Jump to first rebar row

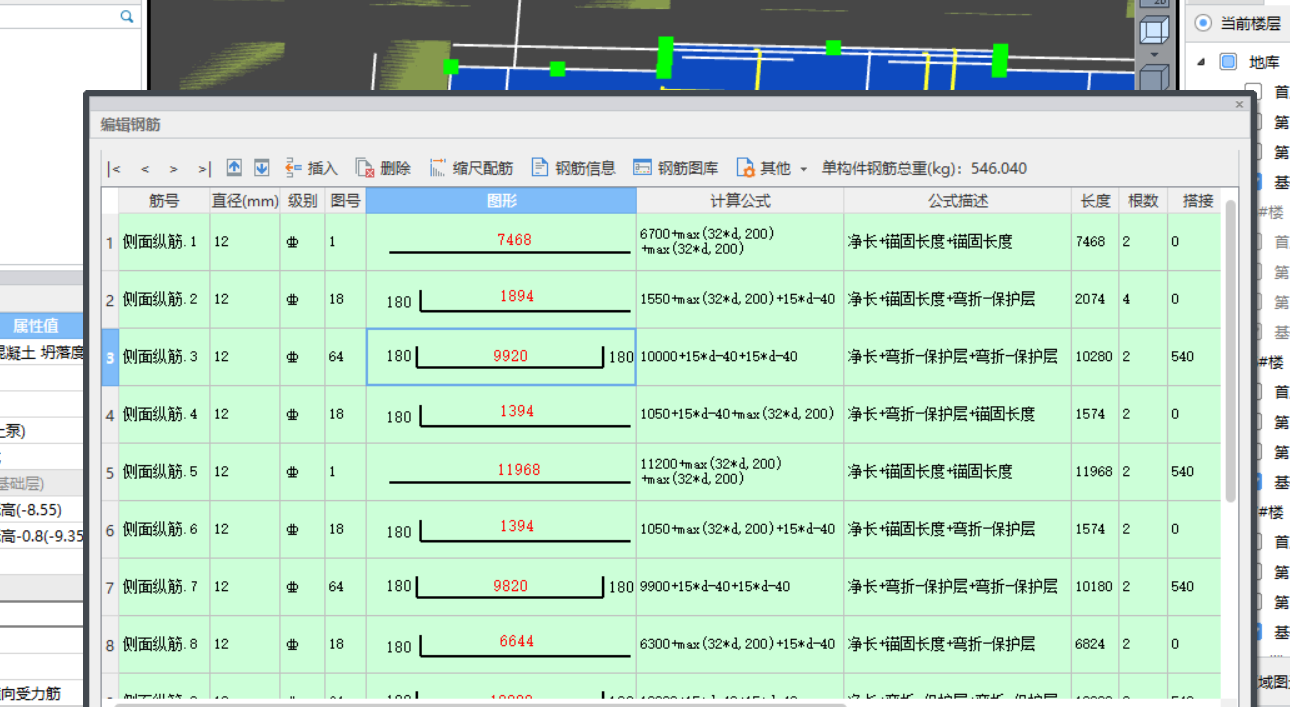[x=114, y=169]
